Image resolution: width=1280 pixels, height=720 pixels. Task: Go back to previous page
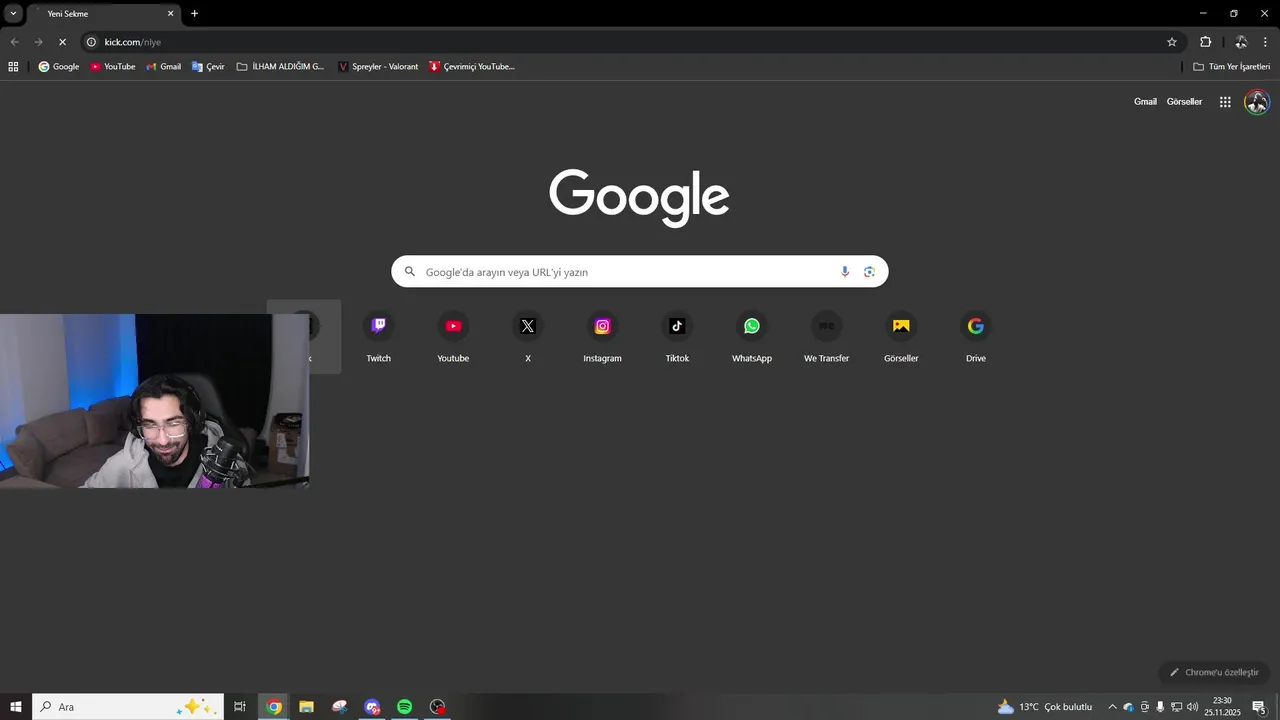pyautogui.click(x=14, y=42)
